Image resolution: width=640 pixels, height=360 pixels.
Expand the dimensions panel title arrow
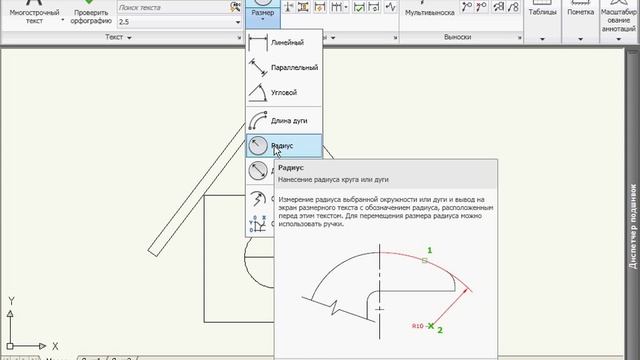pos(333,38)
